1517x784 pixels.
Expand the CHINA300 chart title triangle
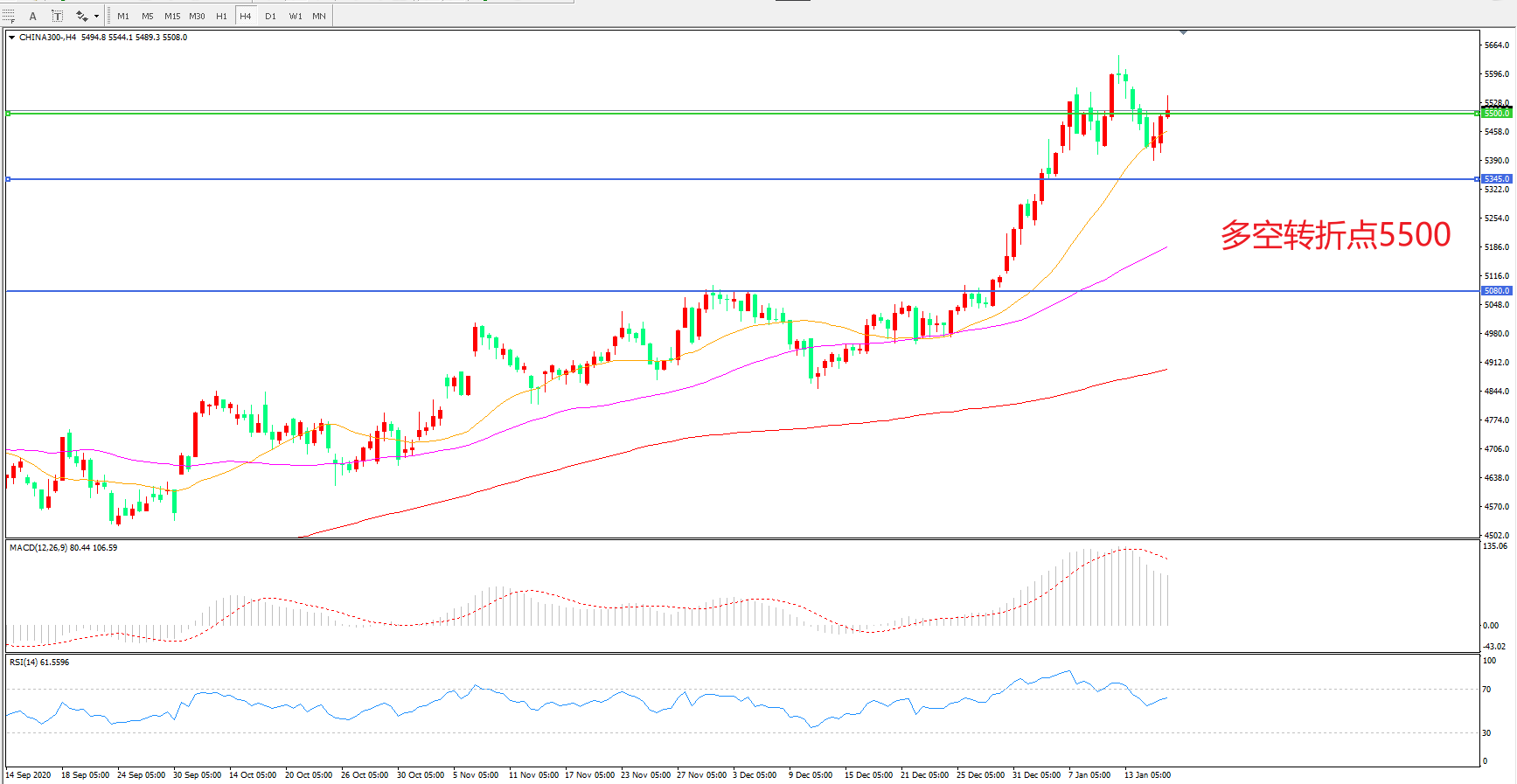(x=12, y=38)
